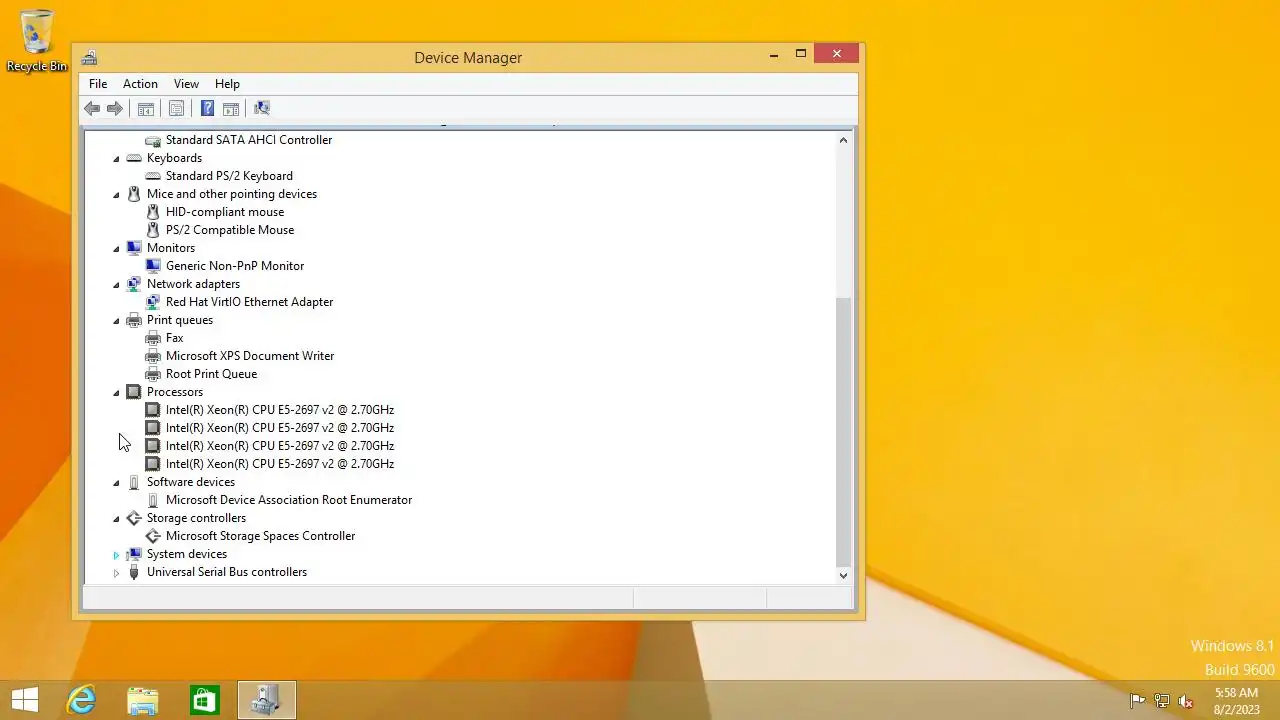This screenshot has height=720, width=1280.
Task: Collapse the Network adapters tree node
Action: click(x=116, y=284)
